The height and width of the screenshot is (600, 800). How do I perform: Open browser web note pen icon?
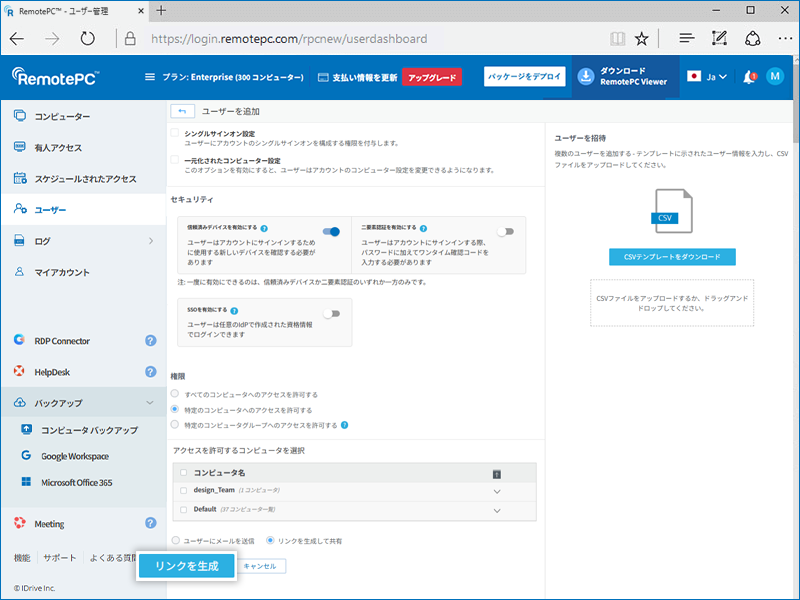point(719,38)
